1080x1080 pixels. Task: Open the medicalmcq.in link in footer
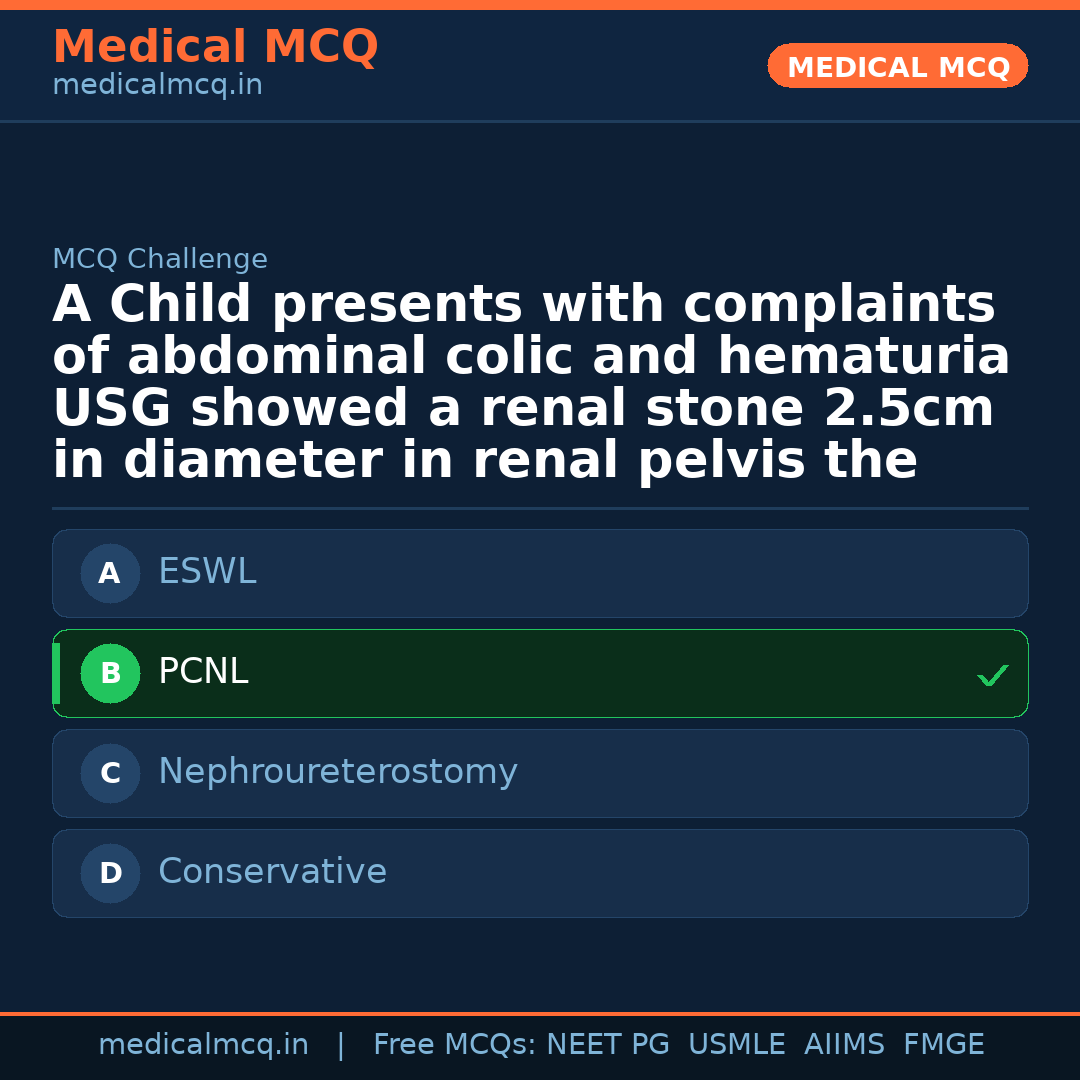[x=203, y=1045]
